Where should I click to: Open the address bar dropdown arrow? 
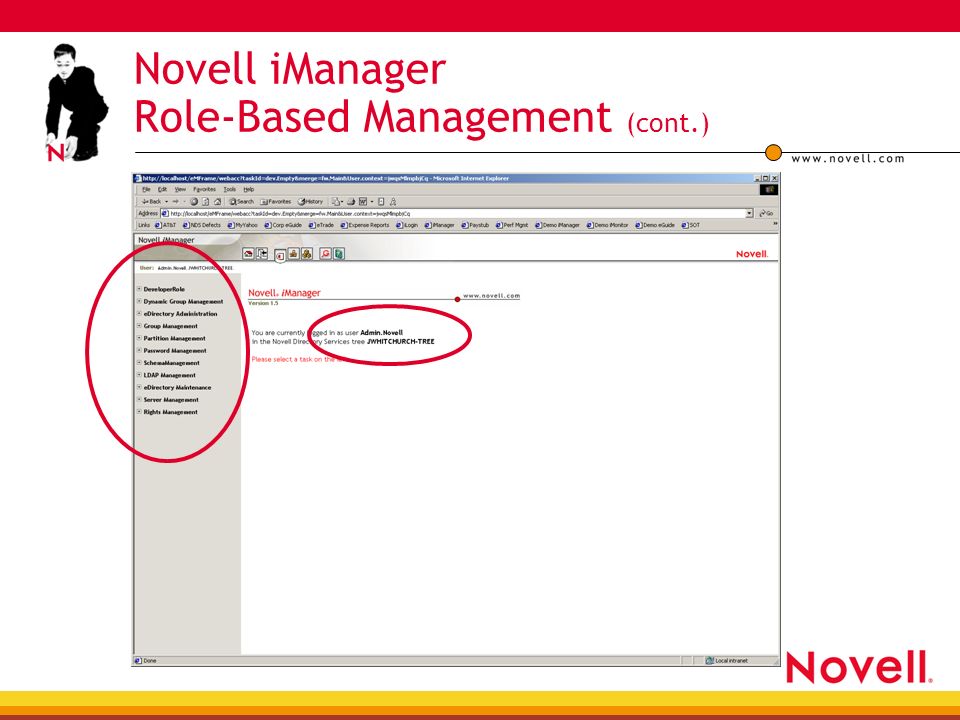coord(749,214)
